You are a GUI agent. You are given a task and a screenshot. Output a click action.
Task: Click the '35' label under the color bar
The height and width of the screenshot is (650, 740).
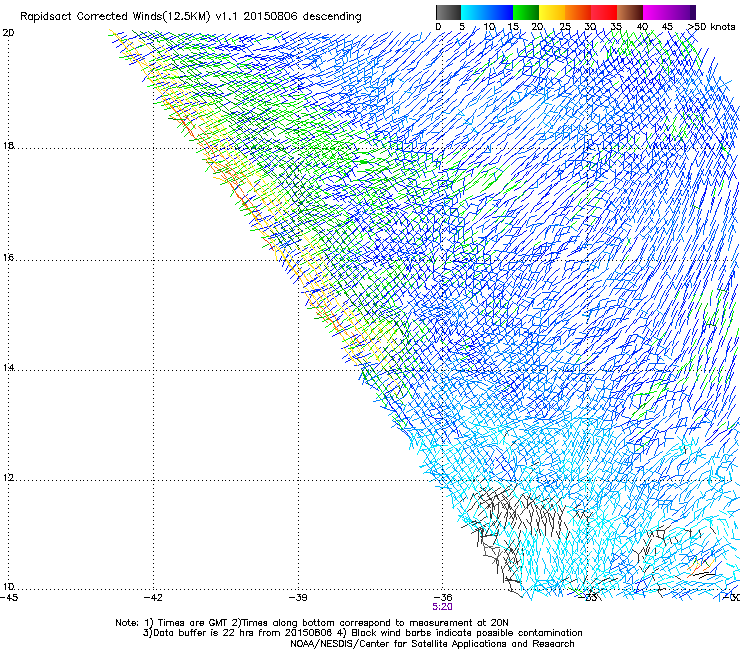pos(616,27)
